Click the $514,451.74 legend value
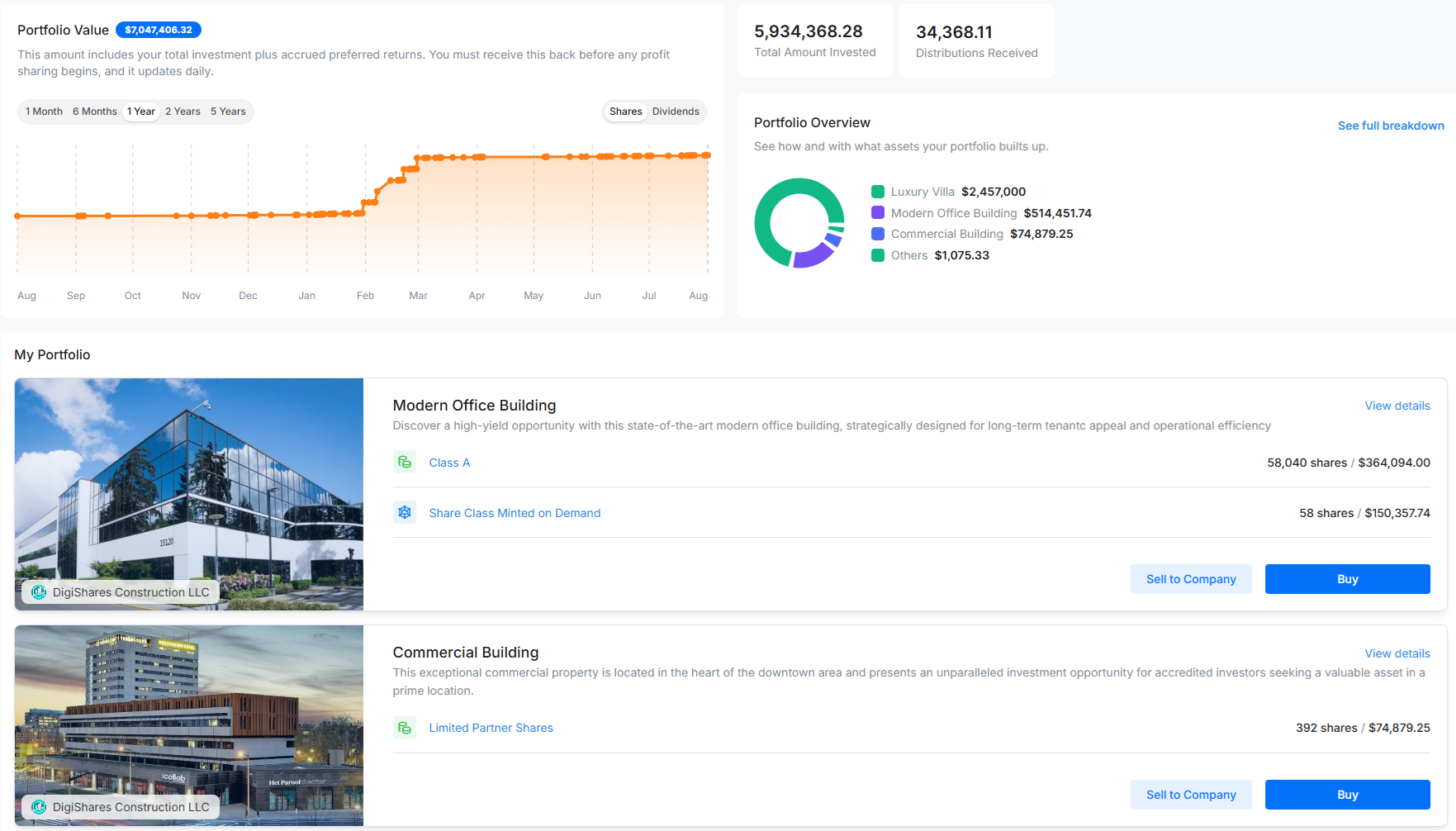Image resolution: width=1456 pixels, height=831 pixels. [x=1058, y=213]
